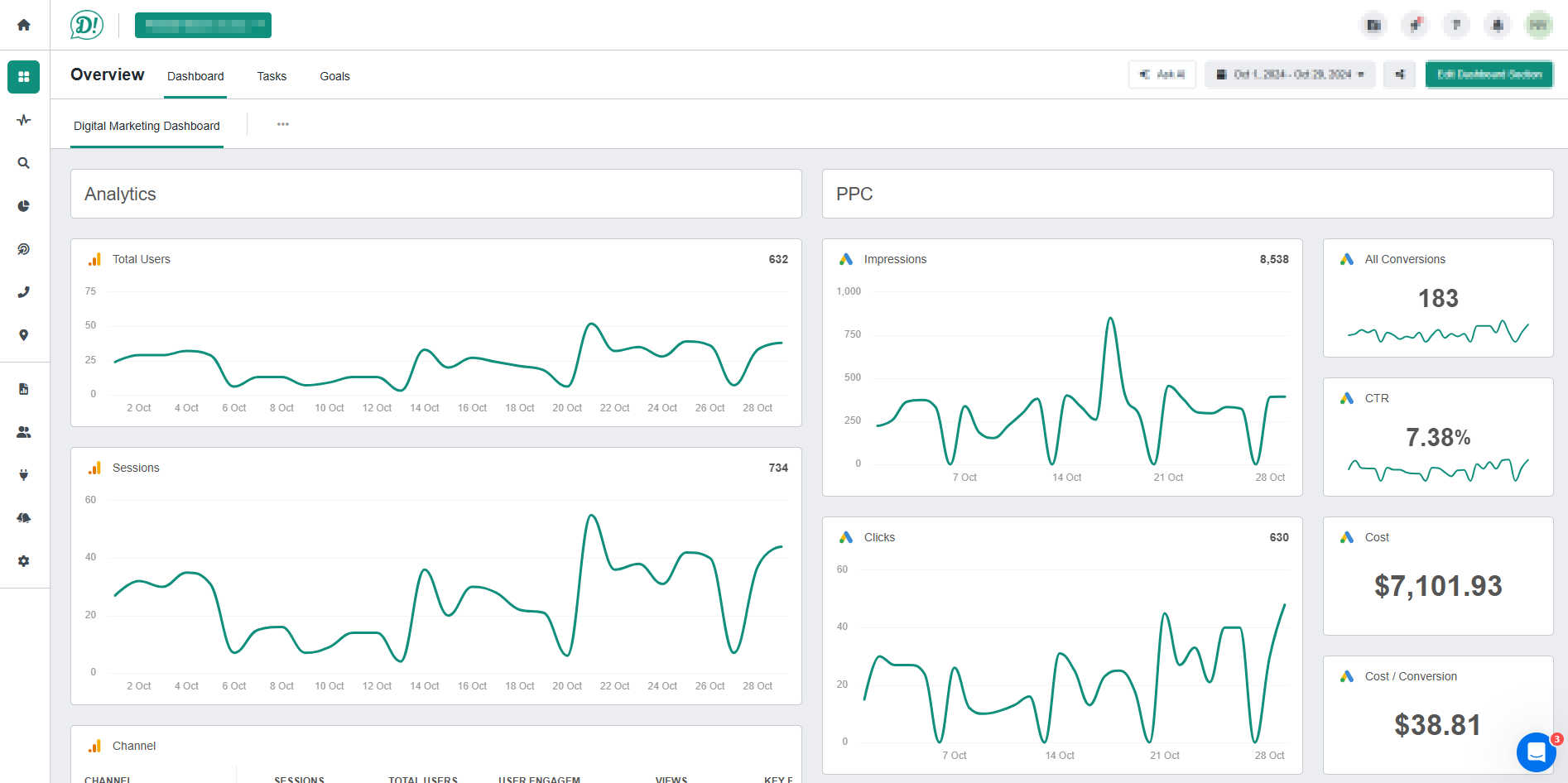Click the CTR widget title

coord(1377,398)
